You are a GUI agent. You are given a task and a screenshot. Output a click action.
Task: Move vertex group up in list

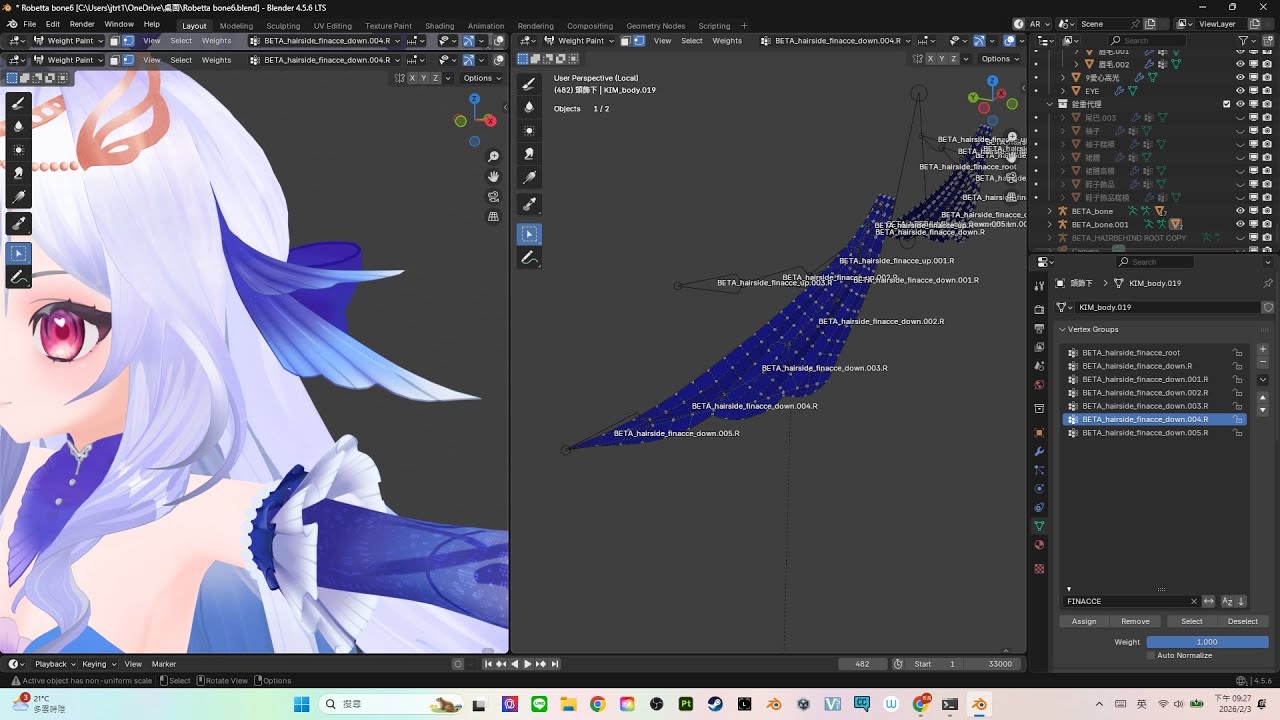[1263, 398]
